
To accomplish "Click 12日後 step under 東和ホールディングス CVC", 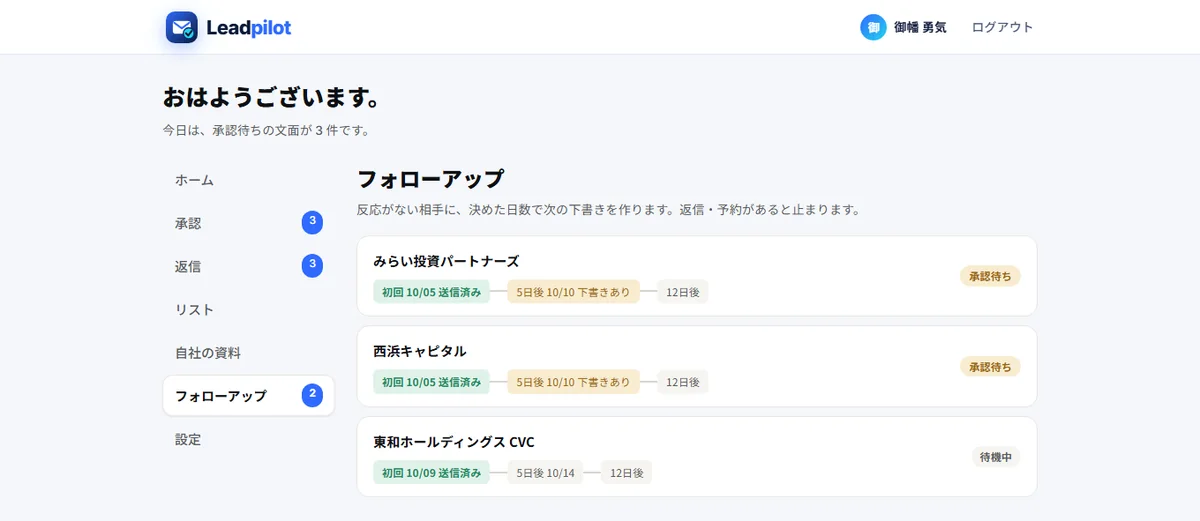I will pyautogui.click(x=627, y=472).
